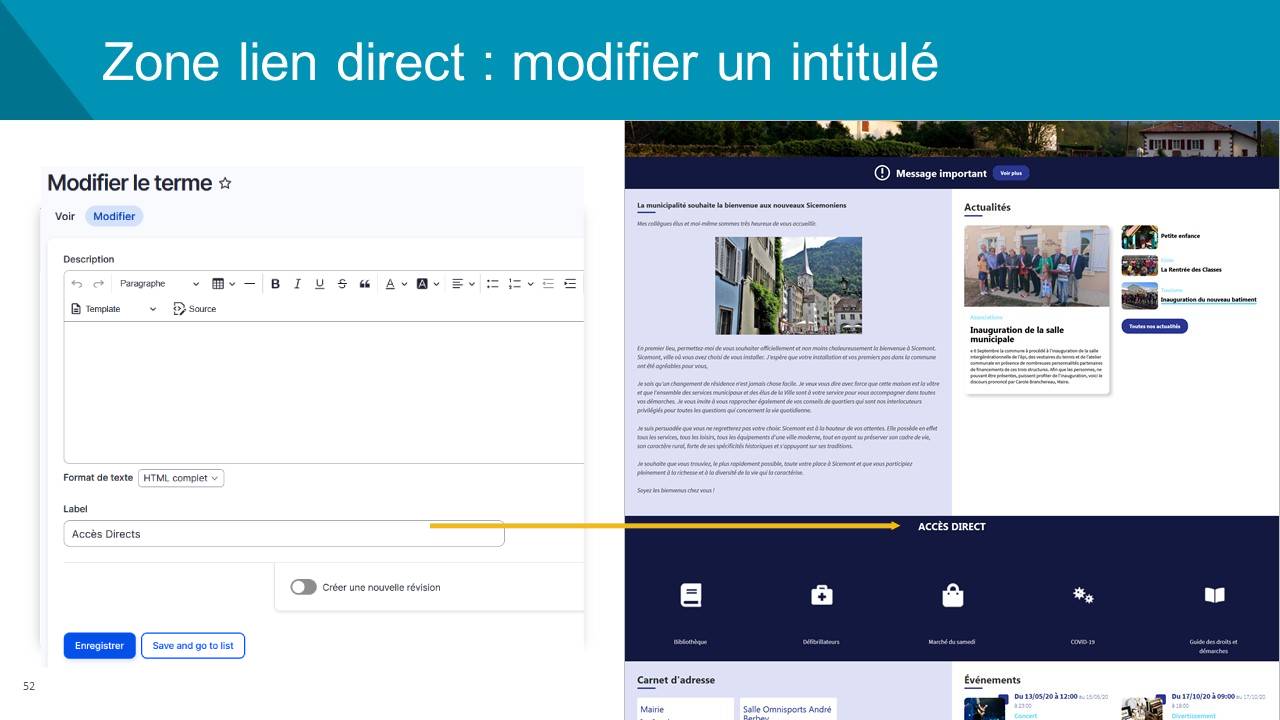The width and height of the screenshot is (1280, 720).
Task: Apply italic formatting in the editor
Action: pyautogui.click(x=297, y=284)
